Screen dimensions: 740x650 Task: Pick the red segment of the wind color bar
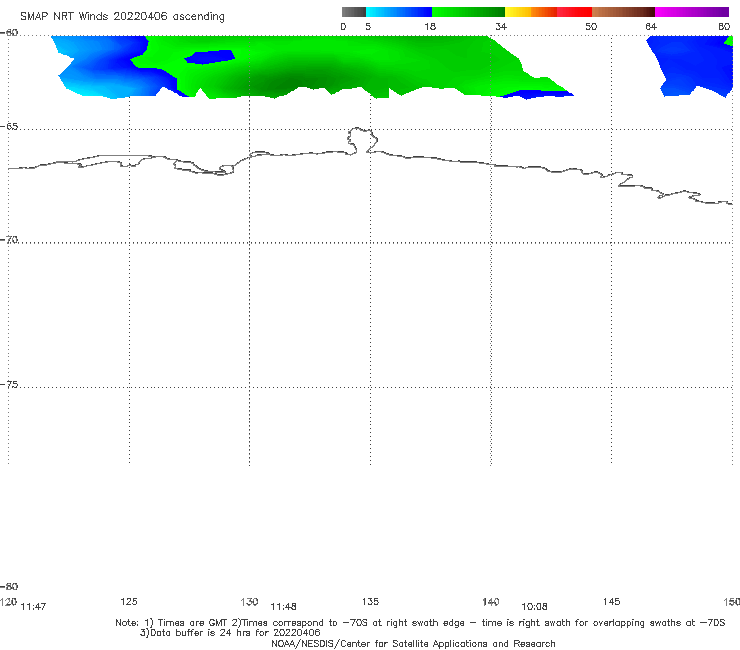pyautogui.click(x=574, y=12)
